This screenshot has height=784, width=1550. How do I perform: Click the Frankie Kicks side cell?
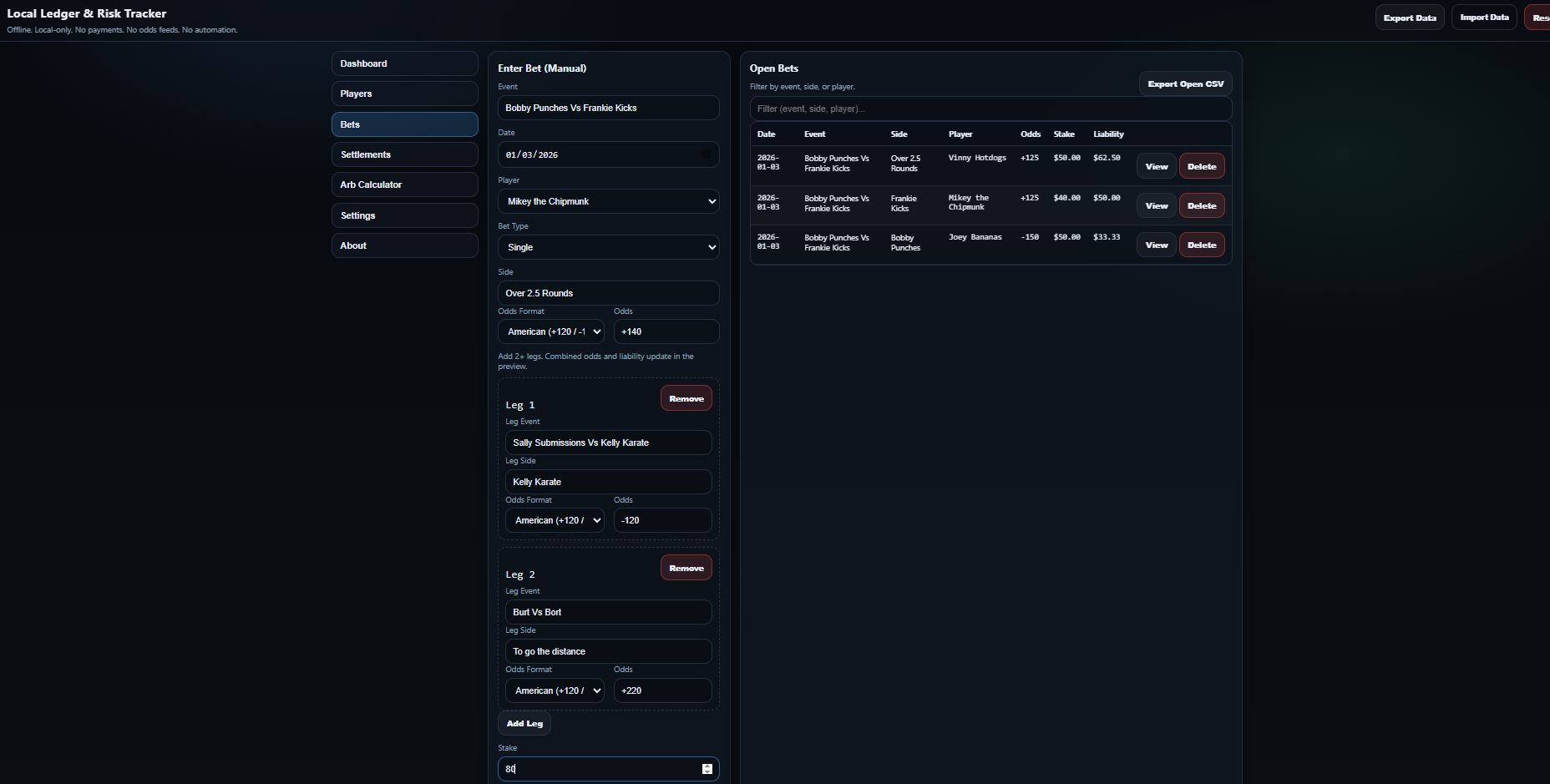[904, 203]
